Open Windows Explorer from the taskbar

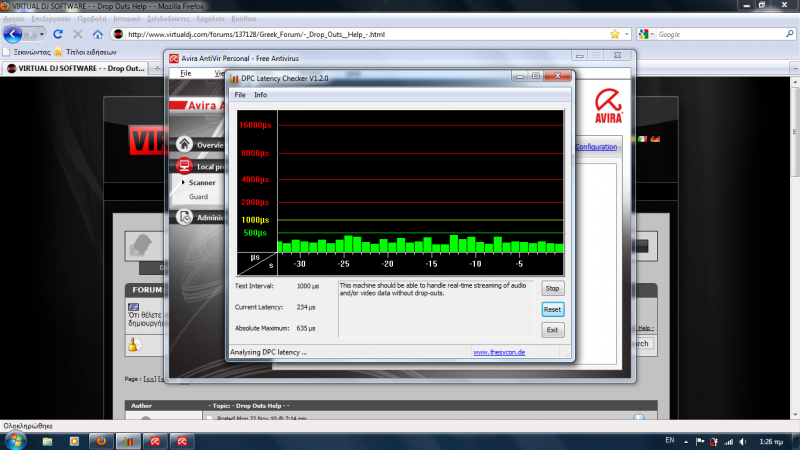[x=47, y=441]
